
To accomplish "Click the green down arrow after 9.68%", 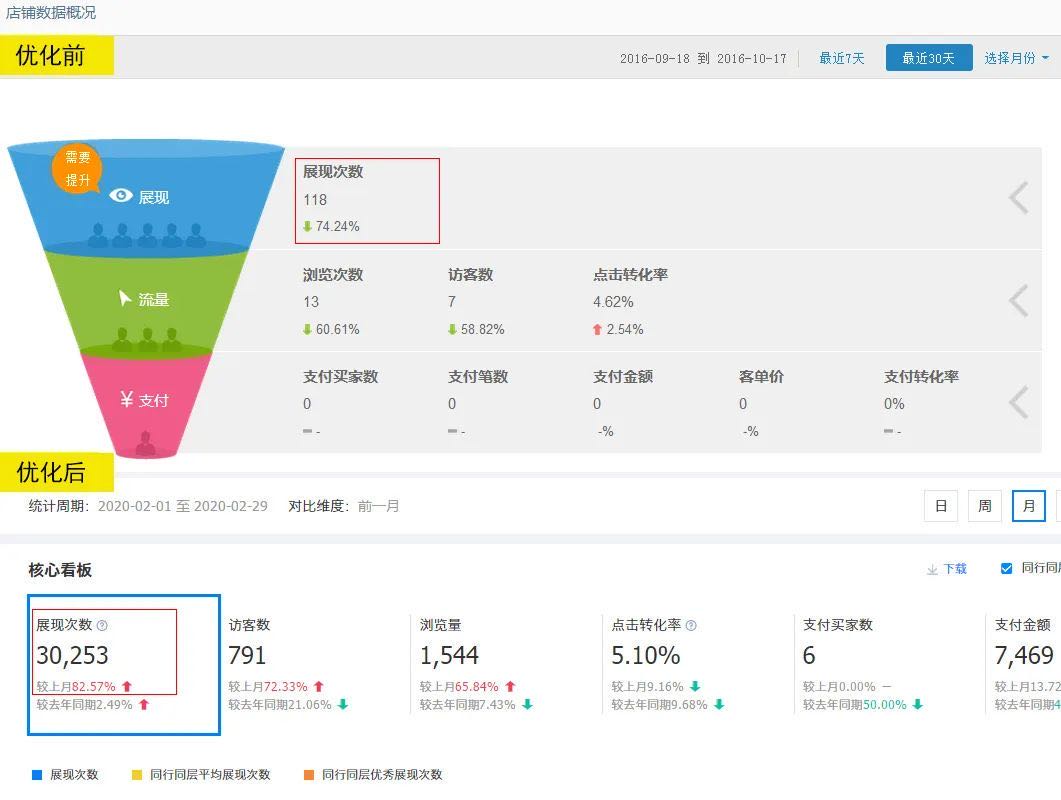I will pyautogui.click(x=719, y=705).
